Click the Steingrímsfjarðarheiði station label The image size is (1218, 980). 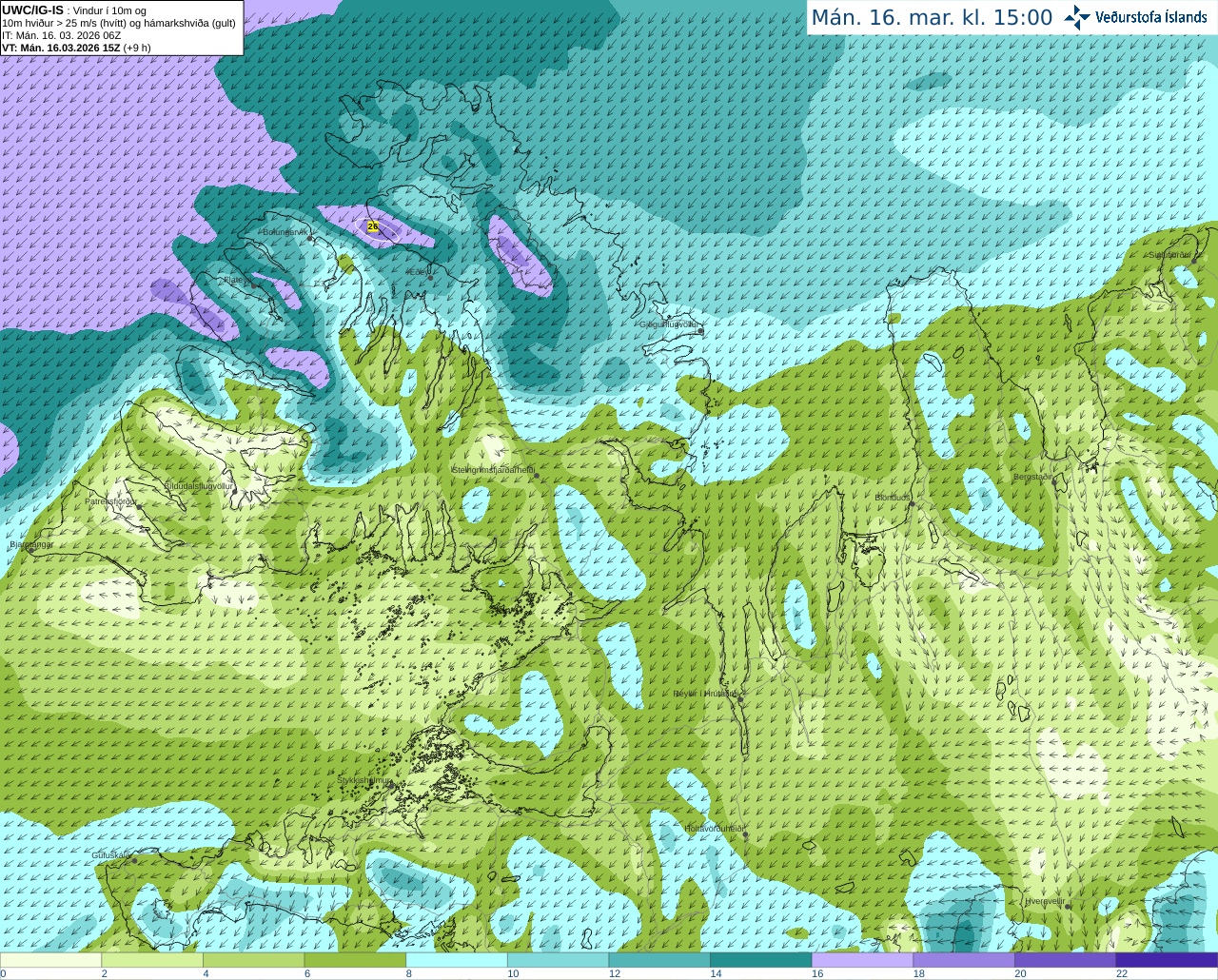492,470
